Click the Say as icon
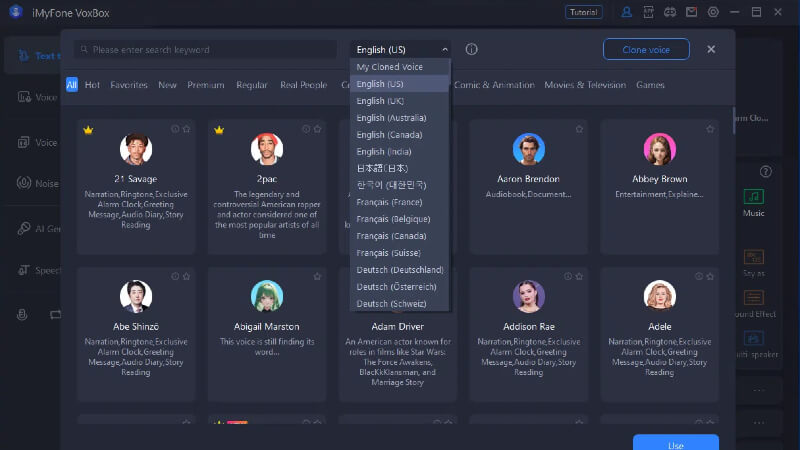Viewport: 800px width, 450px height. point(754,257)
